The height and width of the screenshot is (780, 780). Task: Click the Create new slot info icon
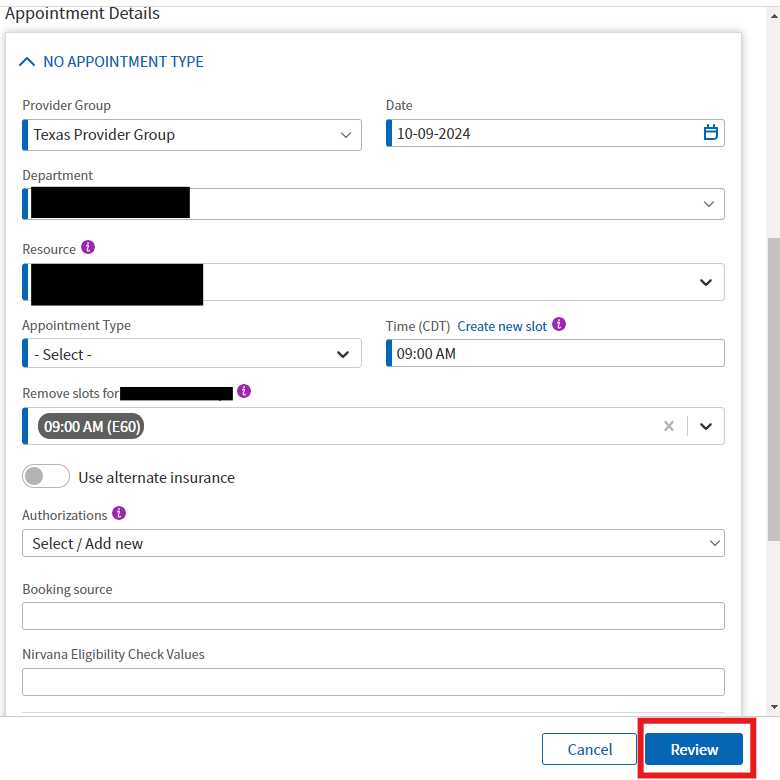559,324
